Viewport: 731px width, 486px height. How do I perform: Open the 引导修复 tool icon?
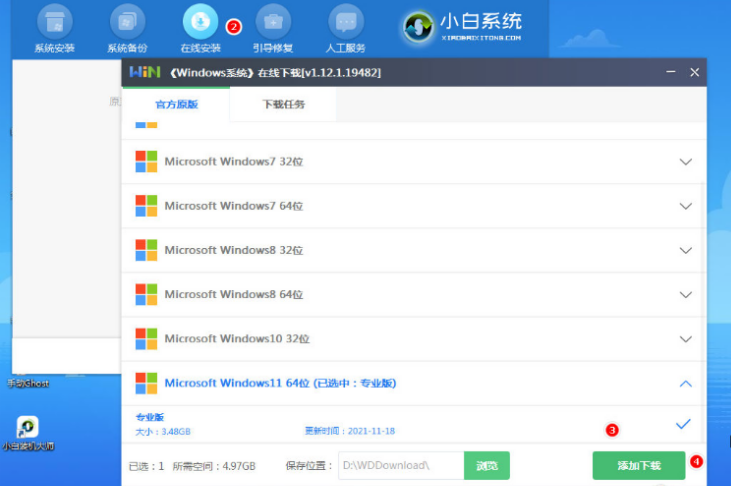coord(273,22)
